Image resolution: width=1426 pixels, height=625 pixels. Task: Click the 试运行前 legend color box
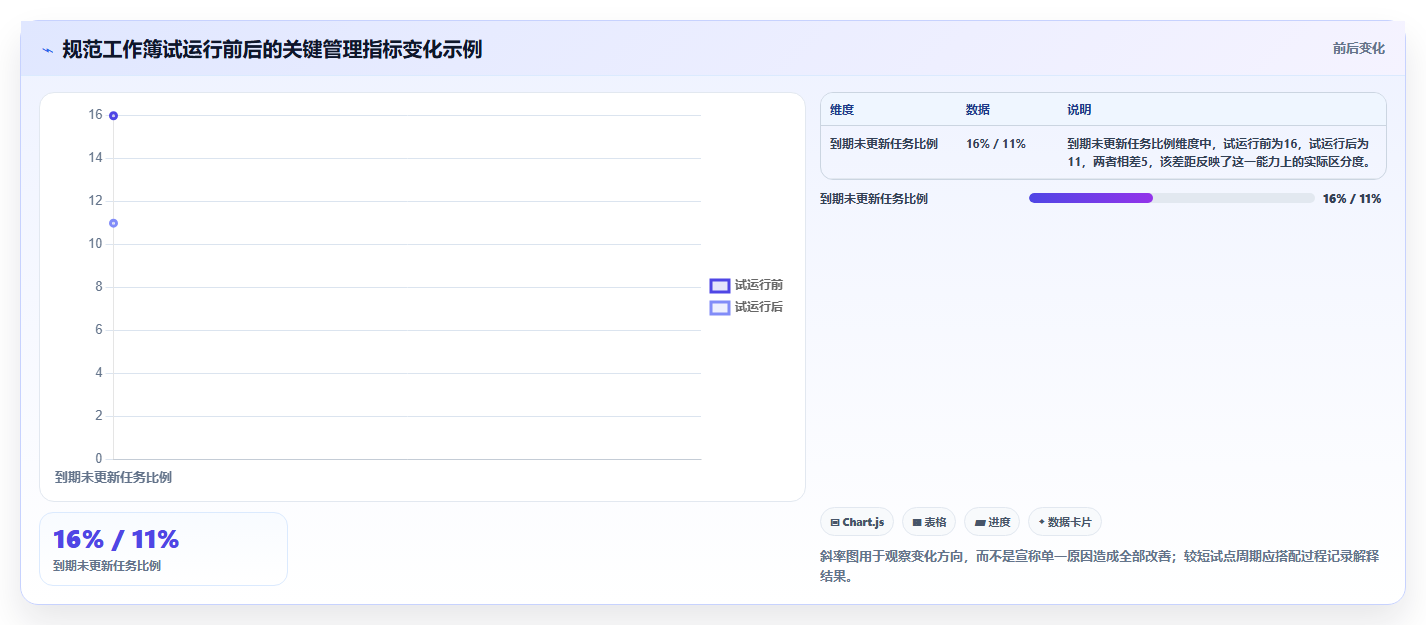[x=720, y=286]
